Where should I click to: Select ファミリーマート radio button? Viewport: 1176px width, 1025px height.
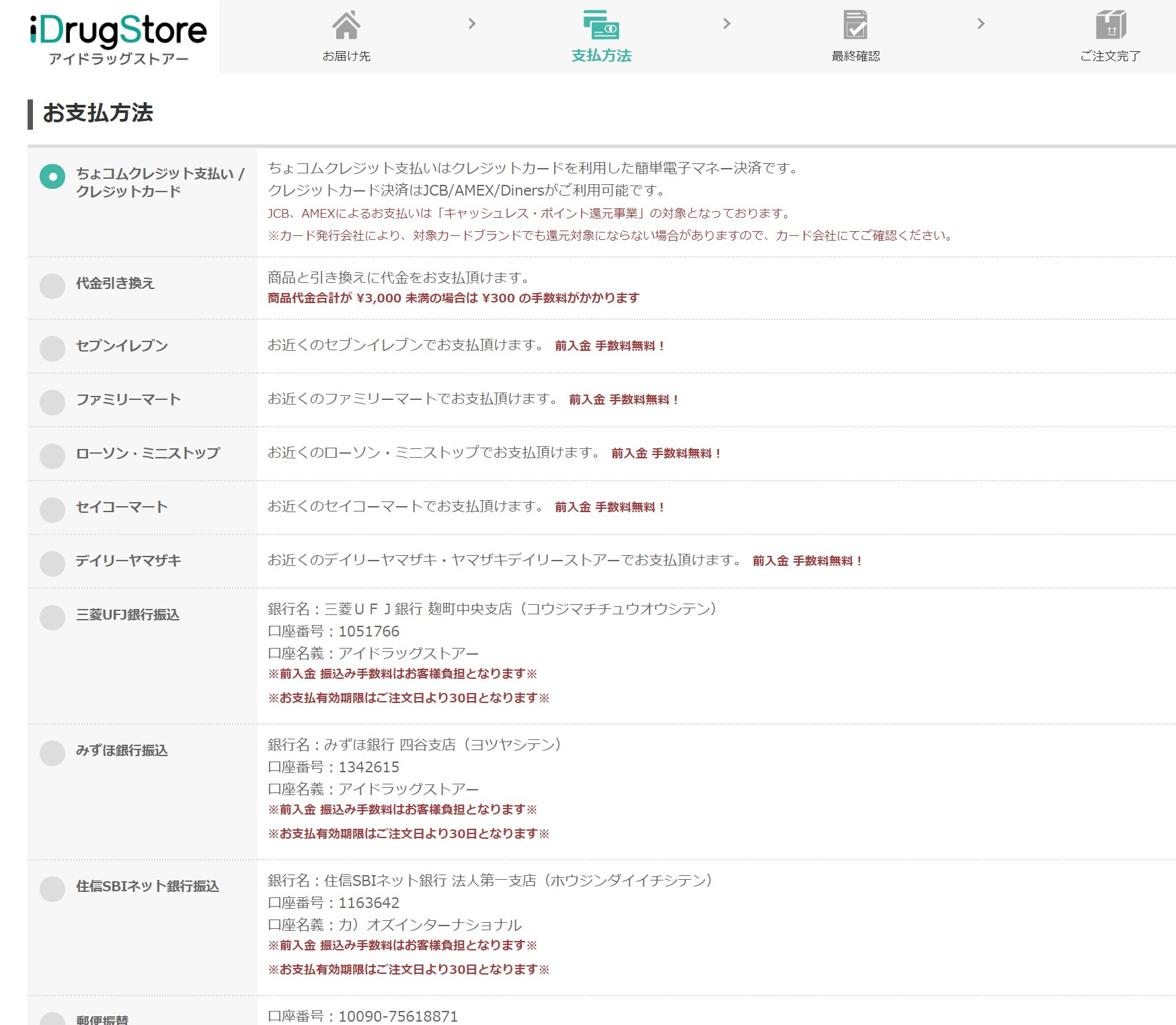point(52,403)
